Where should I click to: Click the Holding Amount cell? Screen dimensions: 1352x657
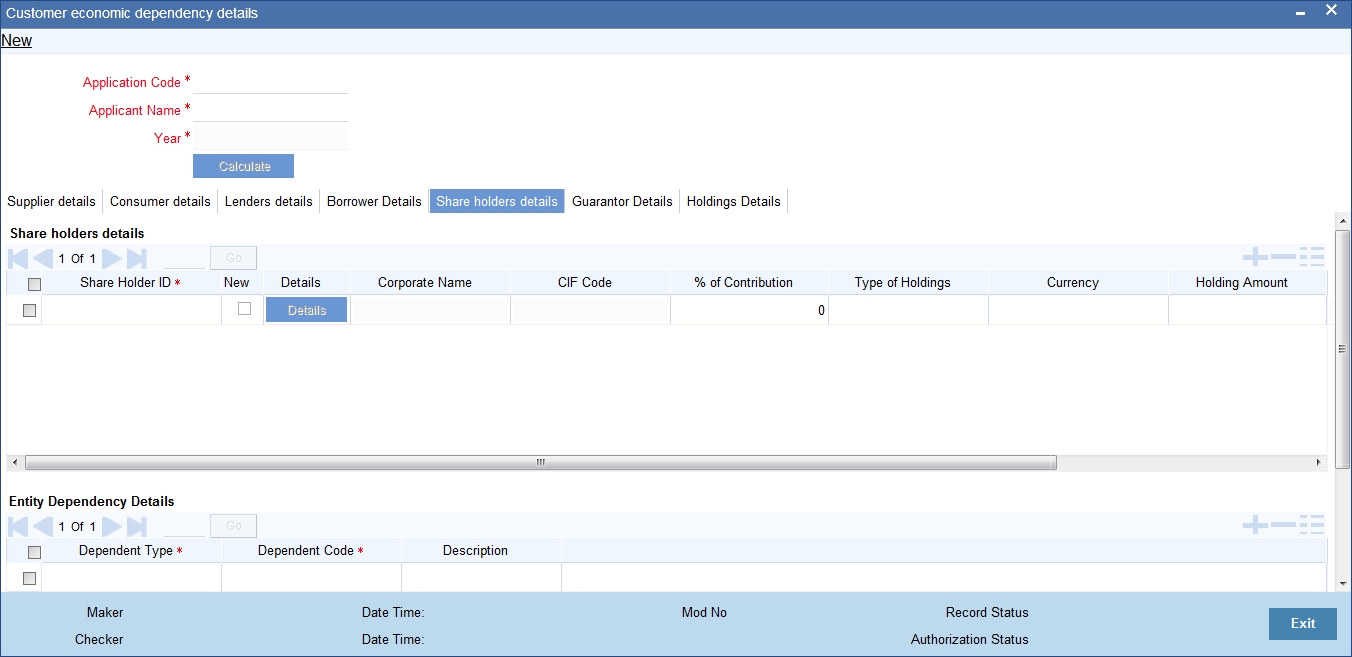pyautogui.click(x=1247, y=310)
